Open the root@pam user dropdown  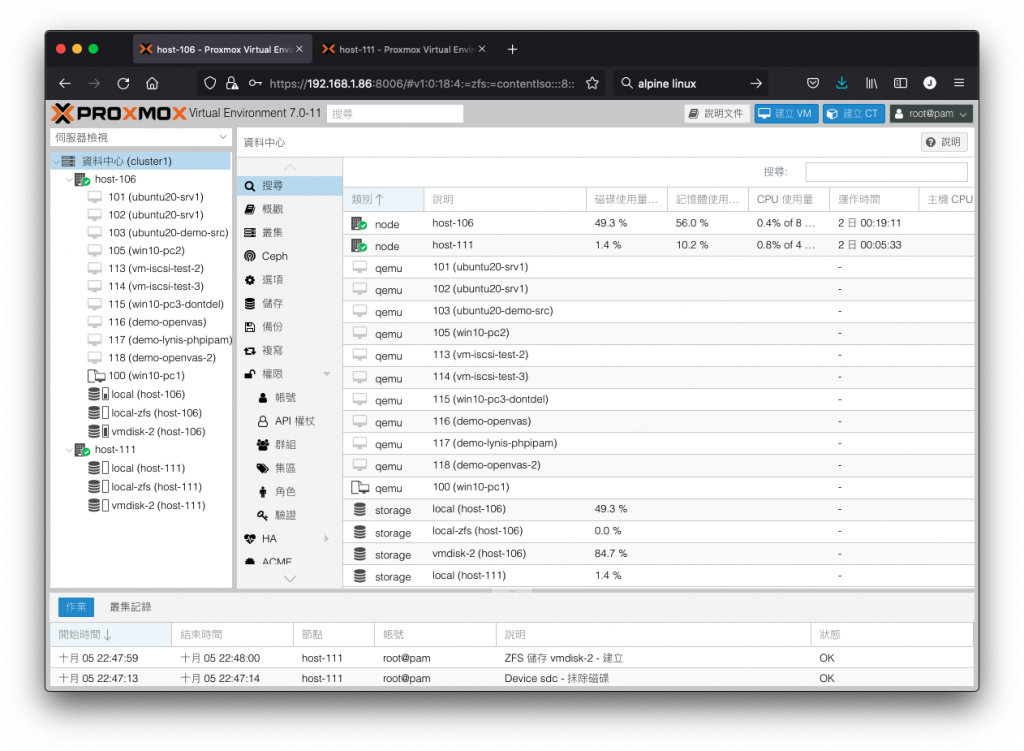(x=931, y=114)
